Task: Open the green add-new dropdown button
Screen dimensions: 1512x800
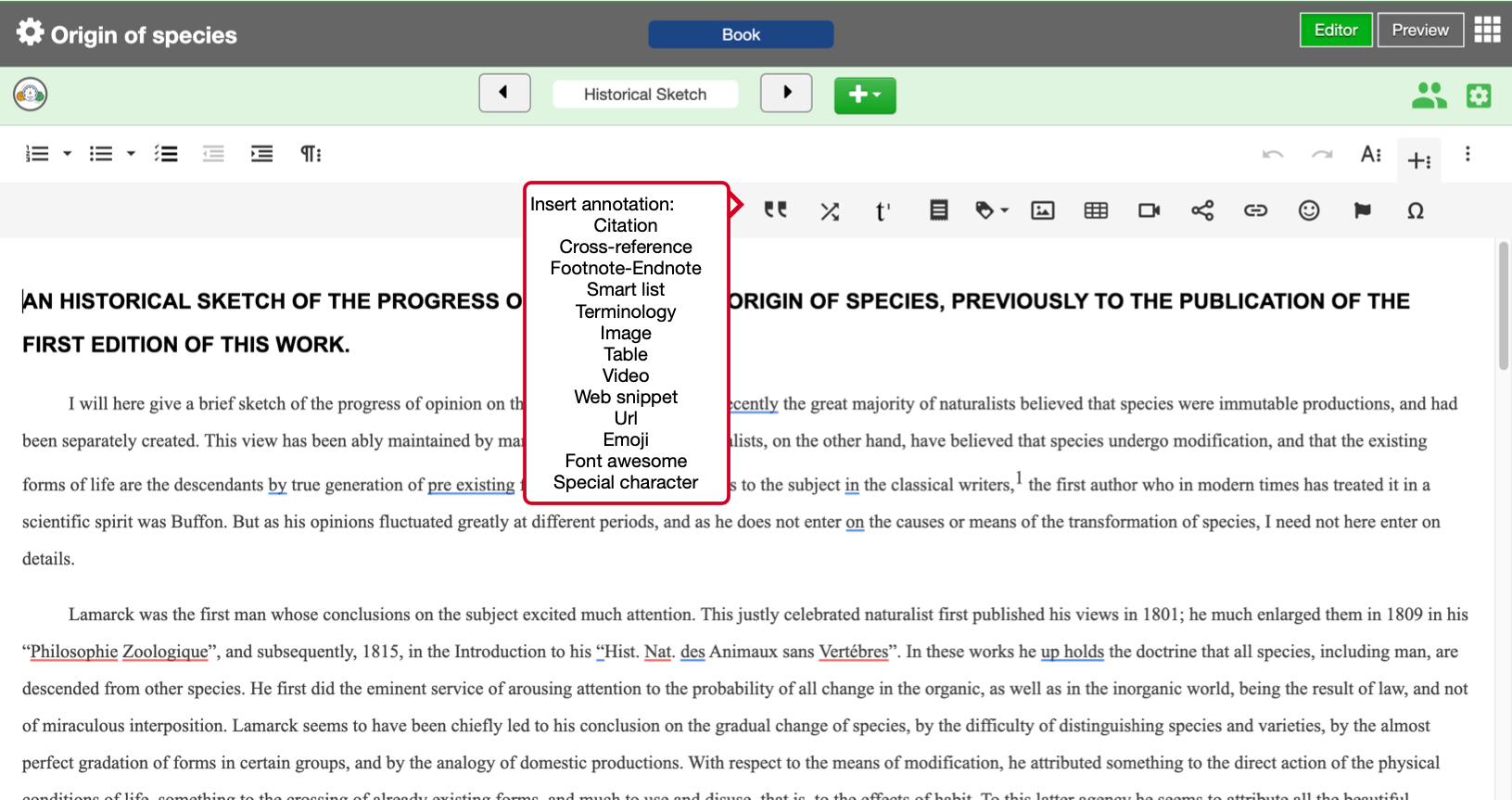Action: pyautogui.click(x=865, y=95)
